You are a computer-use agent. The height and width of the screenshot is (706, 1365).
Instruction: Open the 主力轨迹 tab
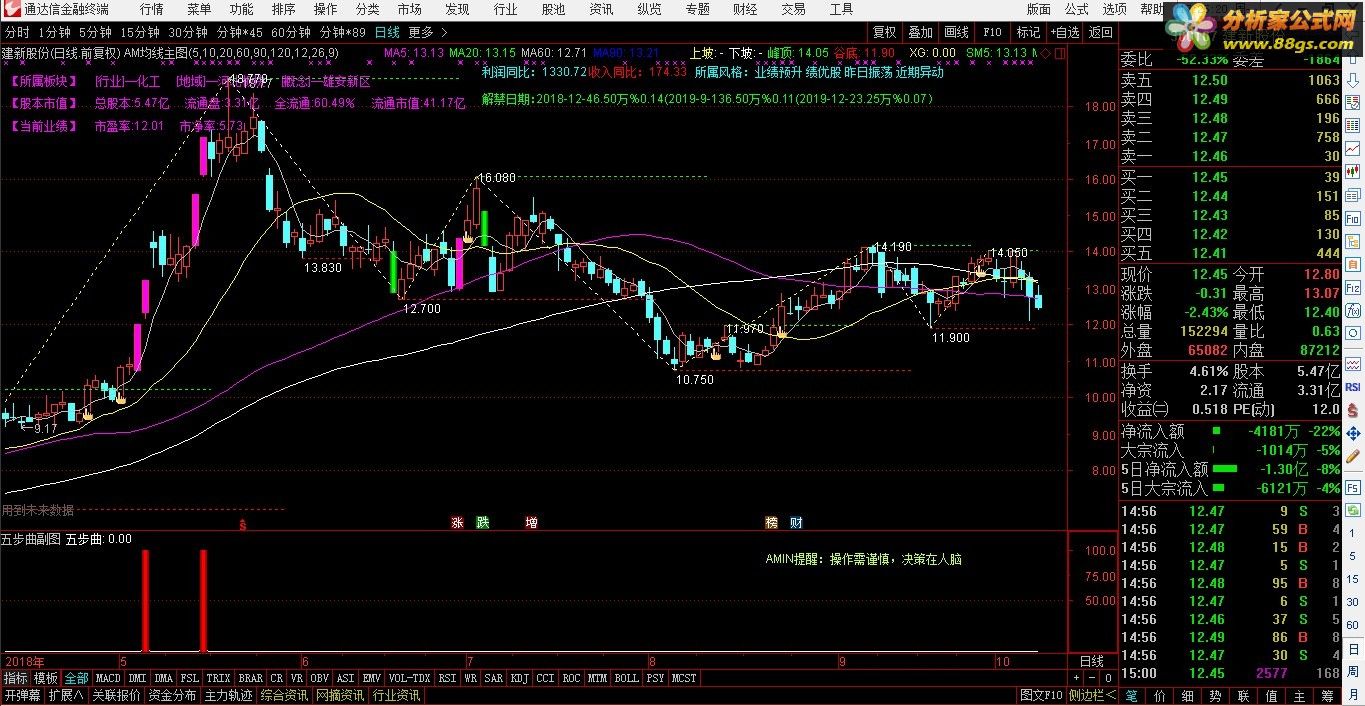click(x=229, y=695)
